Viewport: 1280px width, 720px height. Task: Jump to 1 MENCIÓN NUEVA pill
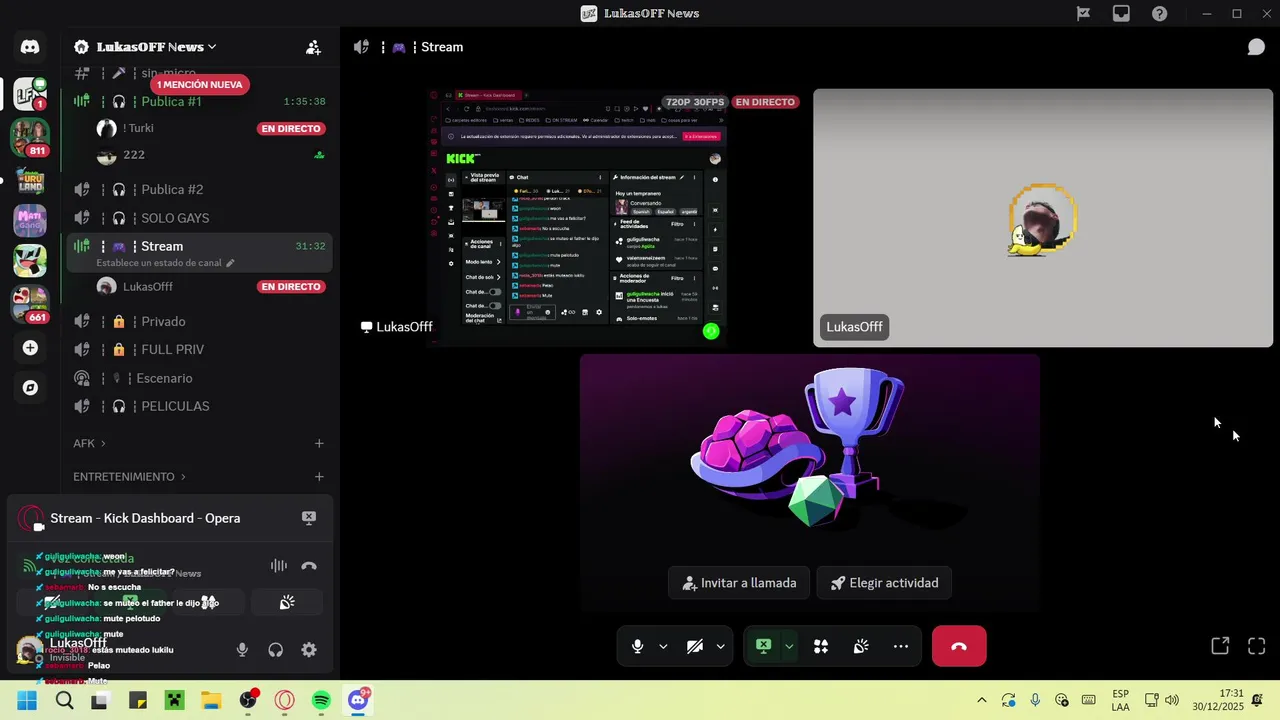[200, 85]
